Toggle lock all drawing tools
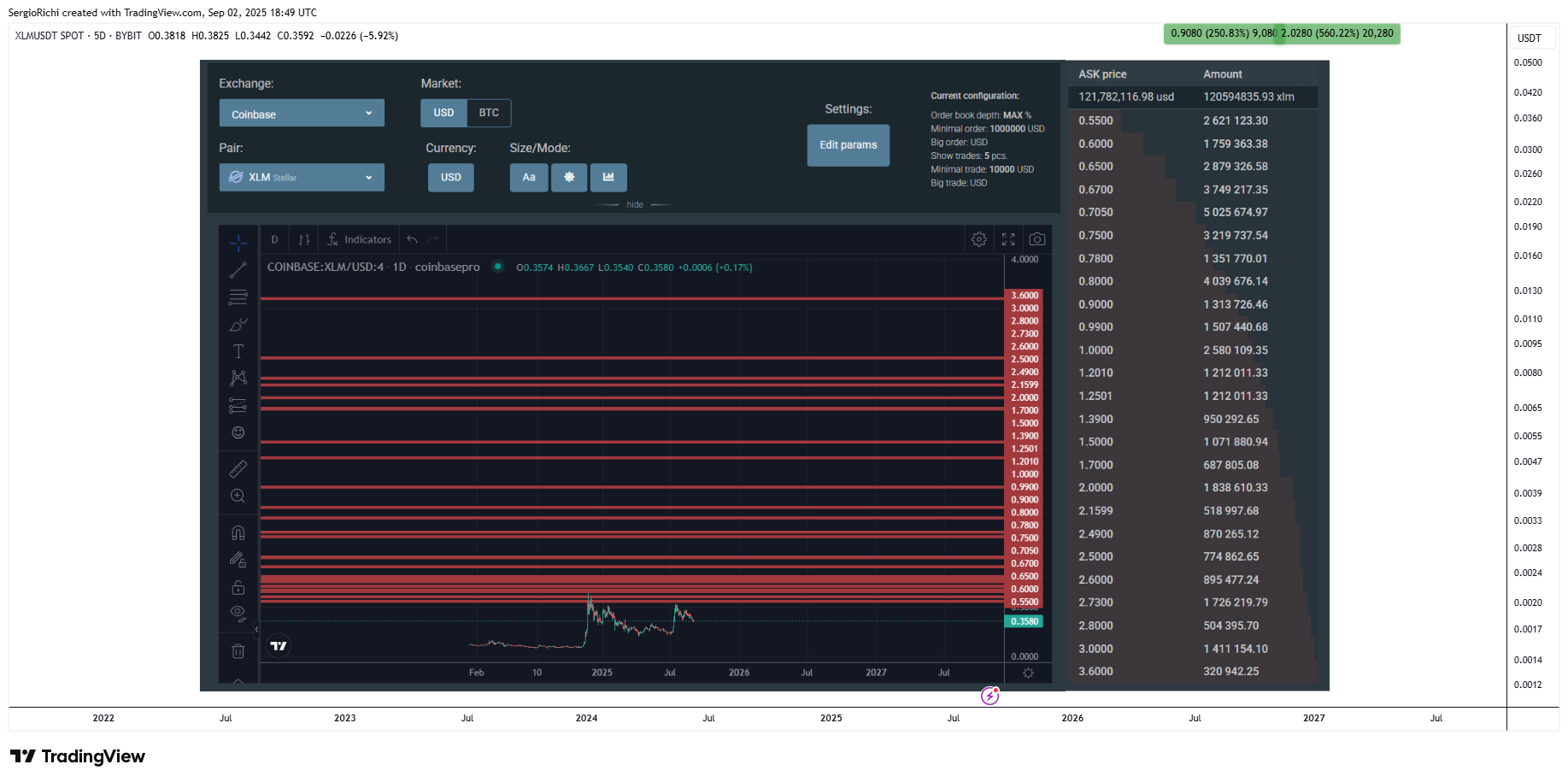The width and height of the screenshot is (1568, 782). (x=238, y=587)
